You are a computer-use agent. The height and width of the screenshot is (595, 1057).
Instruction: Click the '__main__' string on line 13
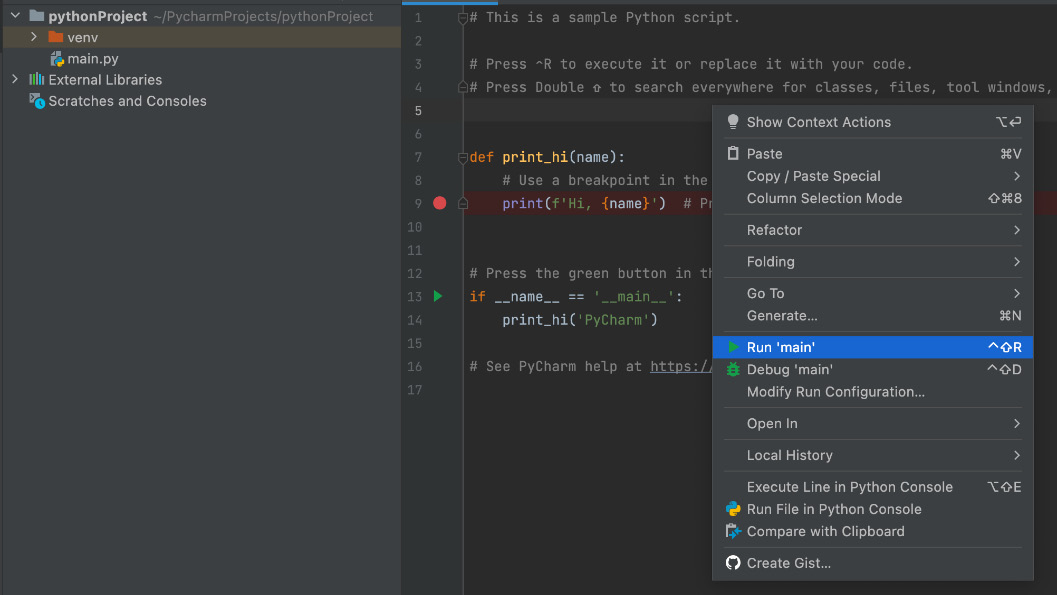coord(634,296)
